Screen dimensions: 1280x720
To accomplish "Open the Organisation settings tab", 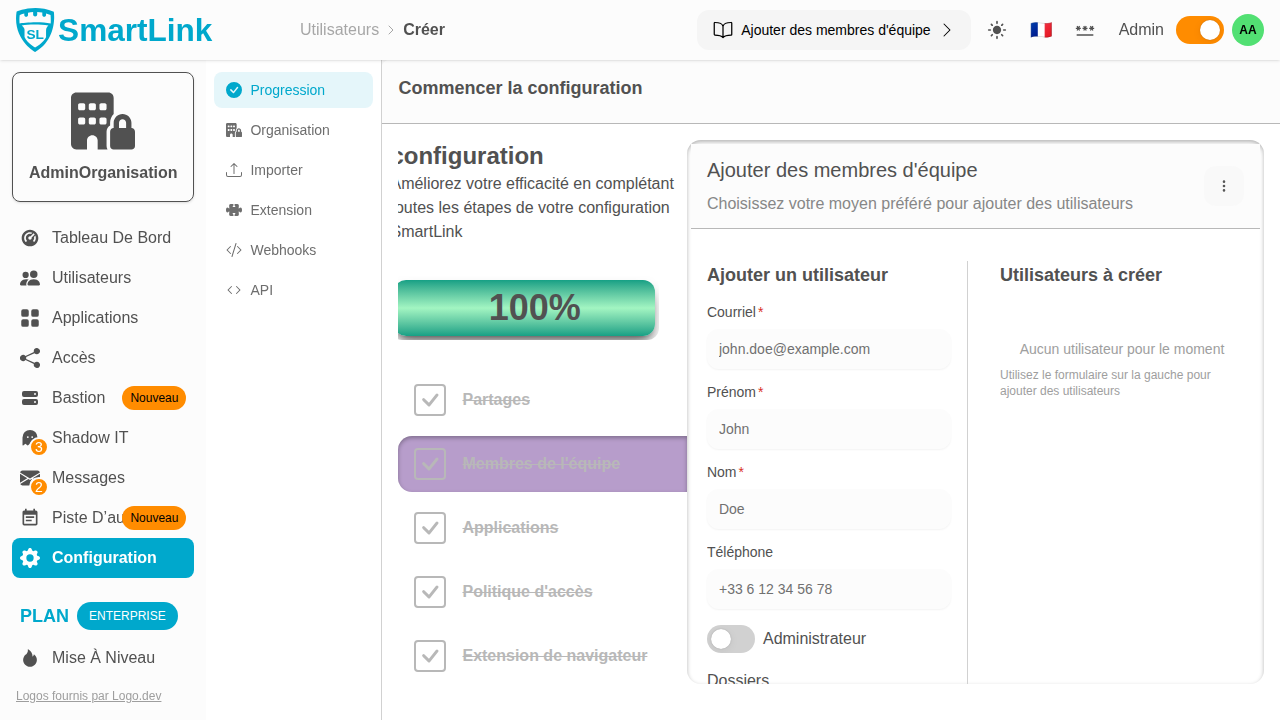I will coord(289,130).
